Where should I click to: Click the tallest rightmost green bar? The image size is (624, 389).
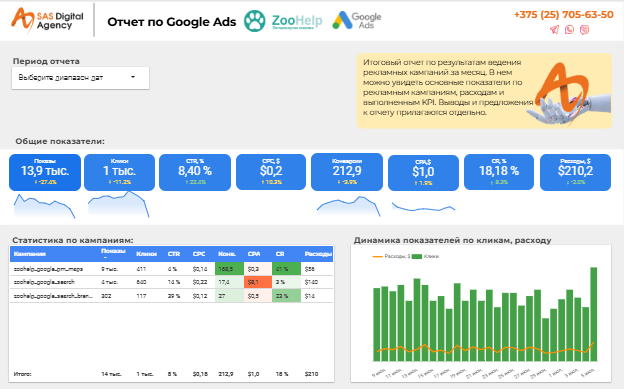click(x=593, y=314)
